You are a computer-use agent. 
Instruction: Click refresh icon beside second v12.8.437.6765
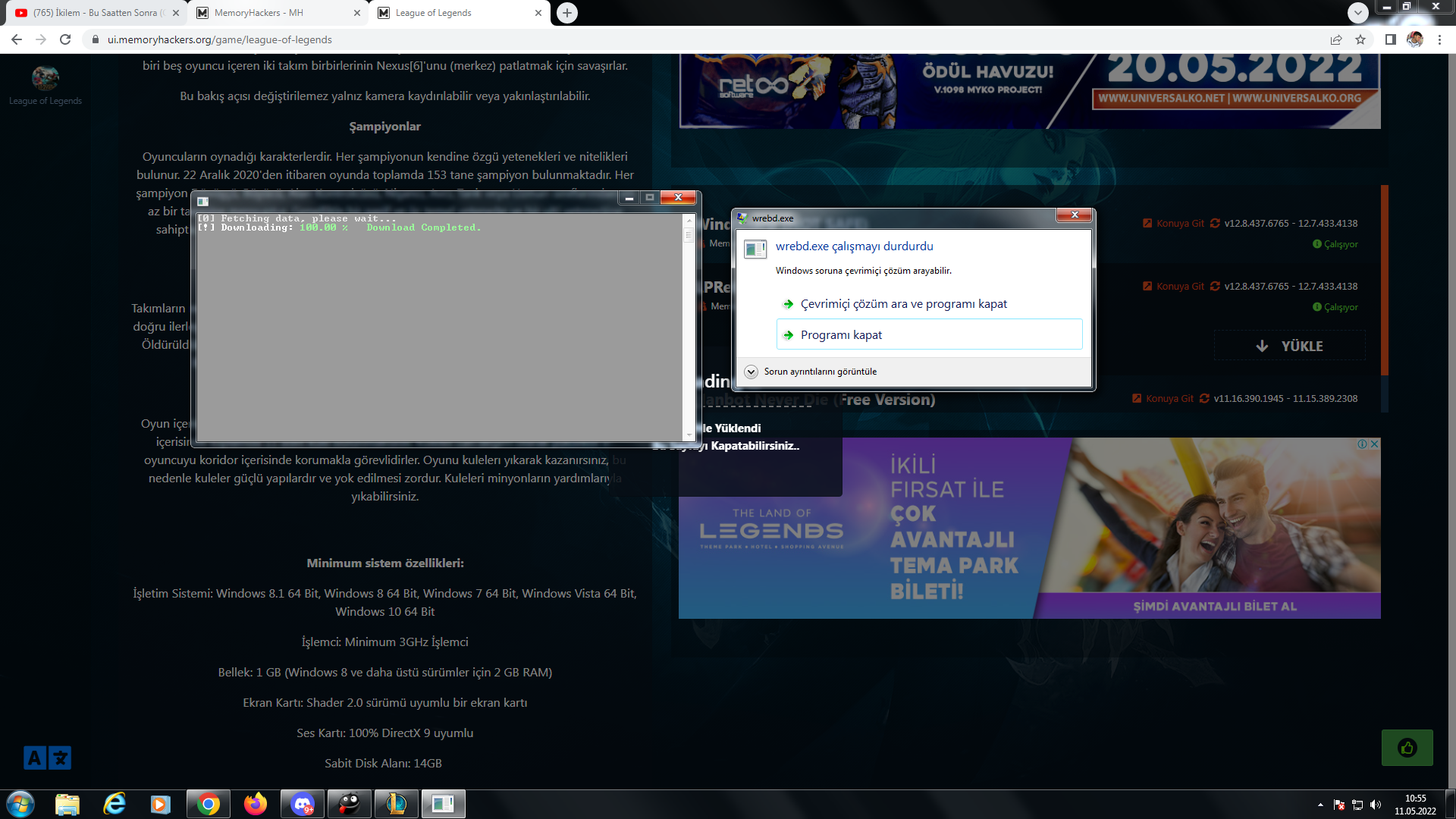click(x=1215, y=286)
